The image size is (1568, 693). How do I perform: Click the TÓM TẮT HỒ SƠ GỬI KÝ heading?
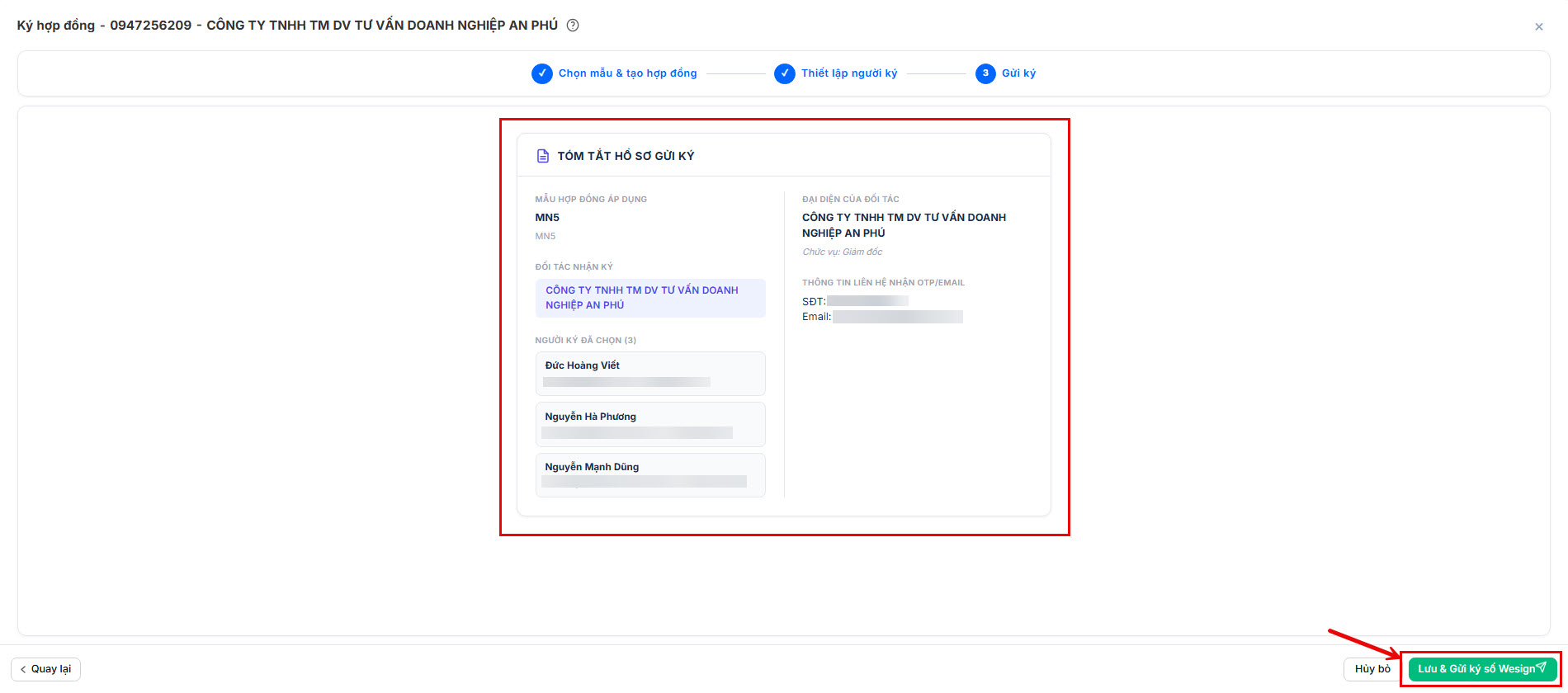(626, 156)
